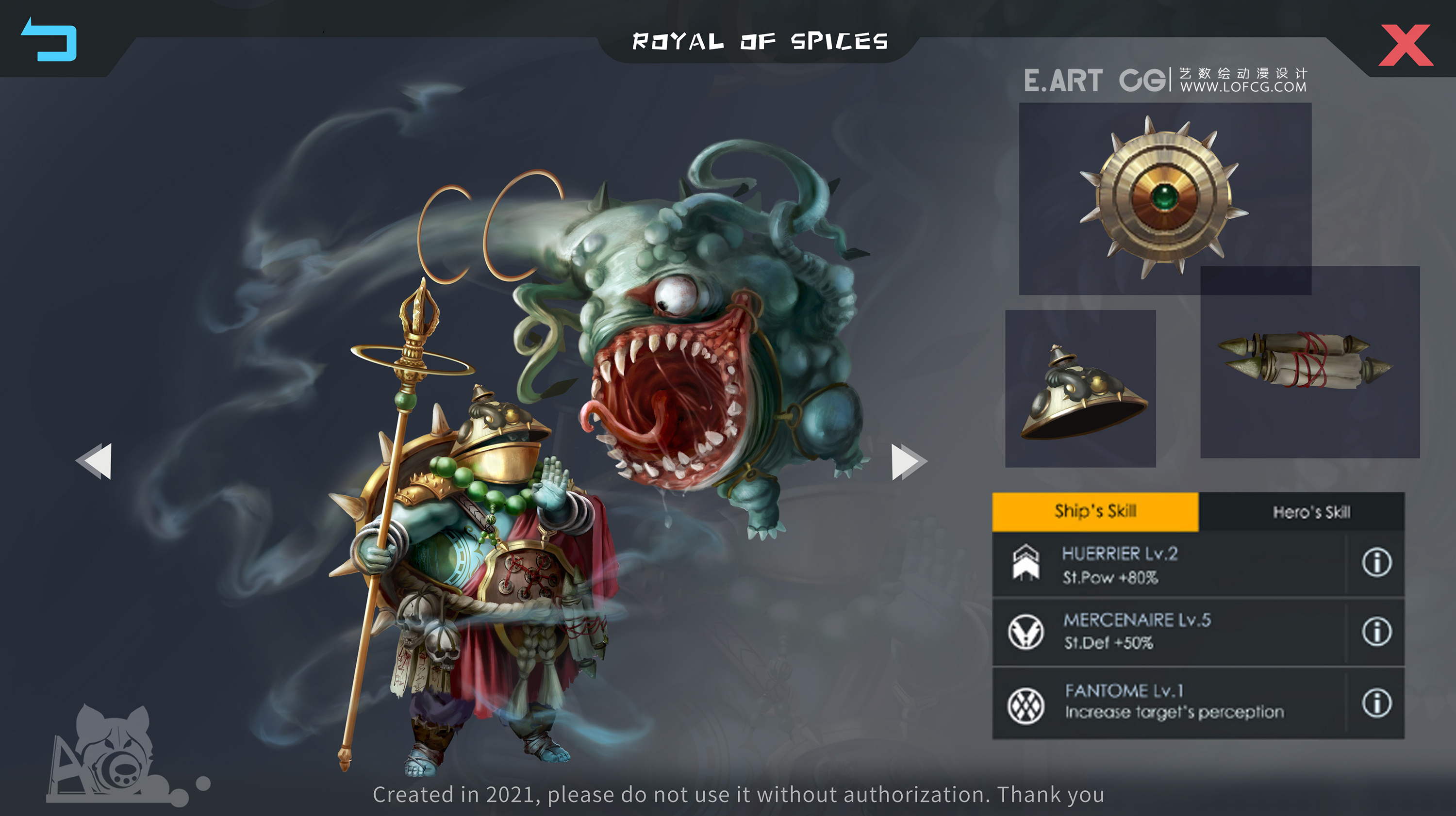
Task: Select the conical helmet thumbnail
Action: click(x=1081, y=389)
